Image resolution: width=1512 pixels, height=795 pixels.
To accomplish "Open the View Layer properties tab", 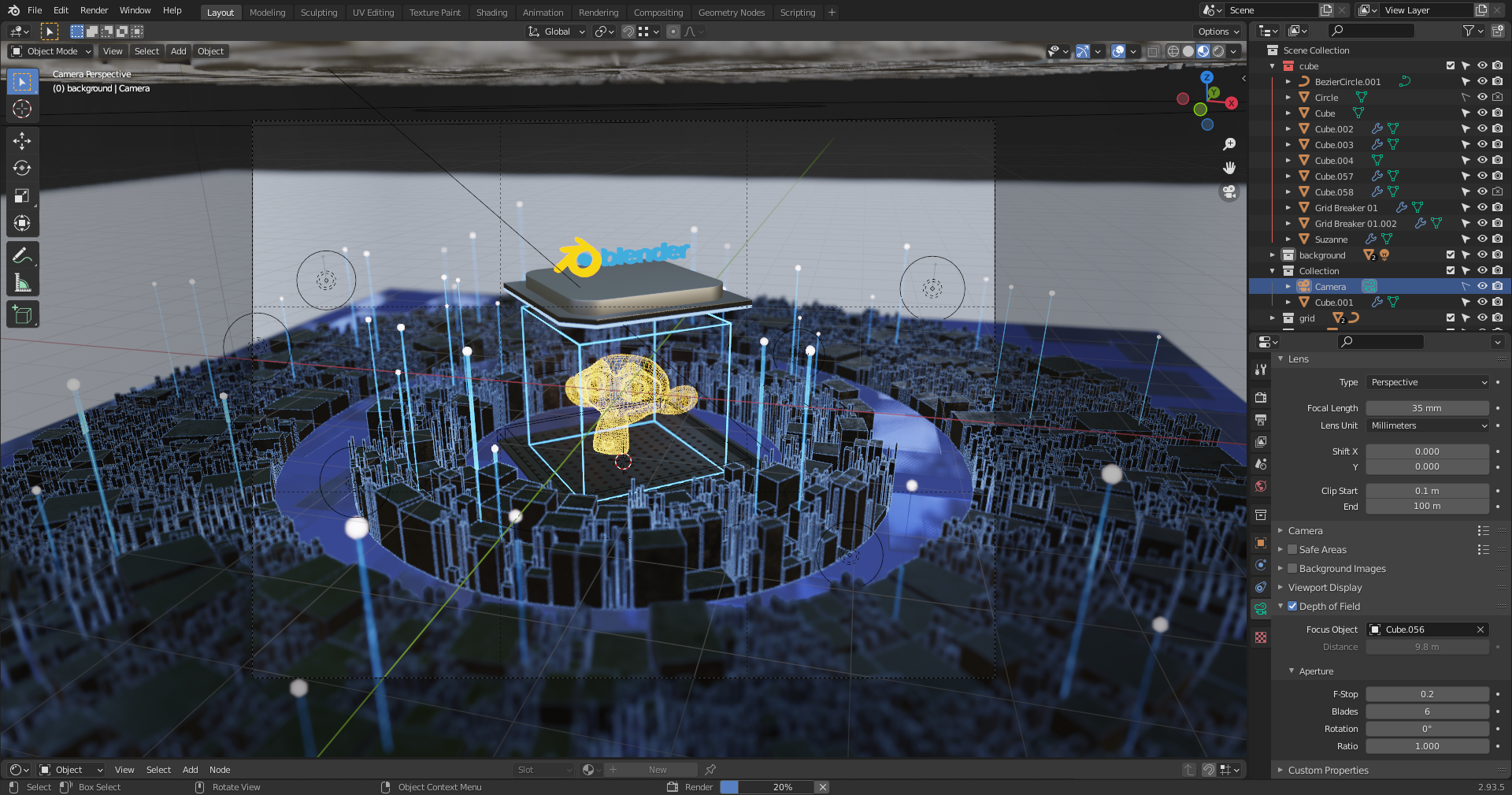I will click(1261, 442).
